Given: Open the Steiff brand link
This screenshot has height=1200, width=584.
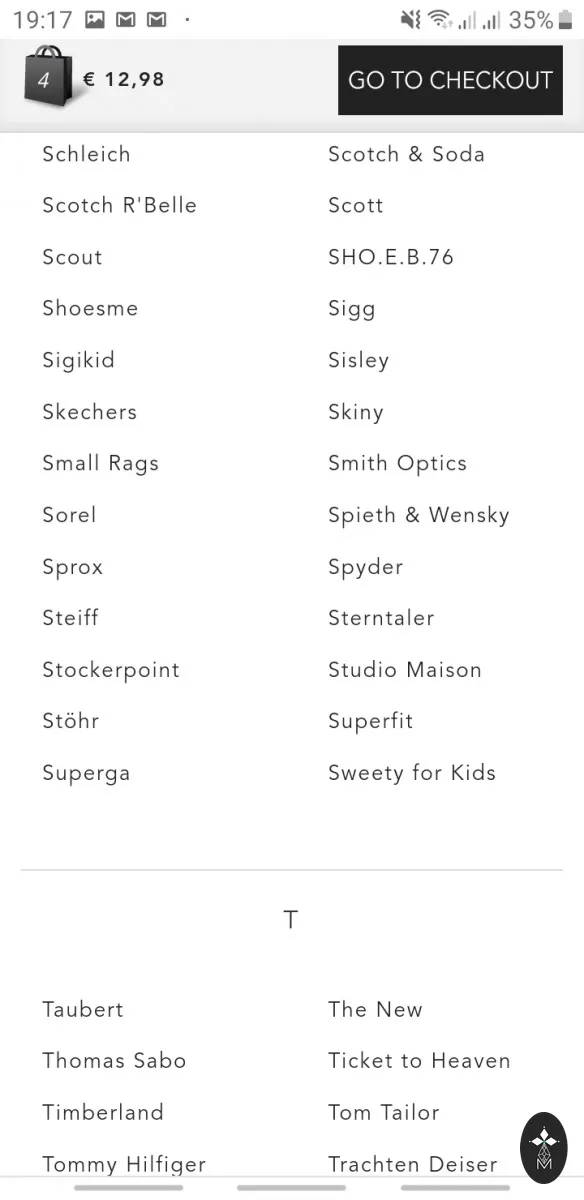Looking at the screenshot, I should click(70, 618).
